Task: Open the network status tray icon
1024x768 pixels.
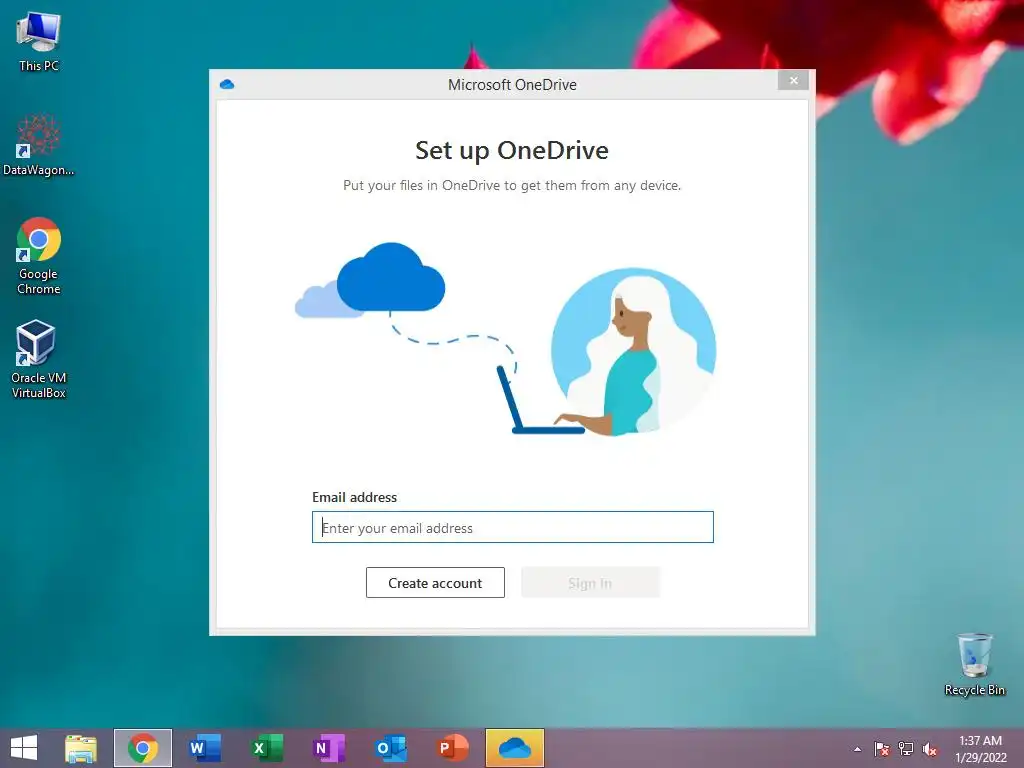Action: (x=906, y=749)
